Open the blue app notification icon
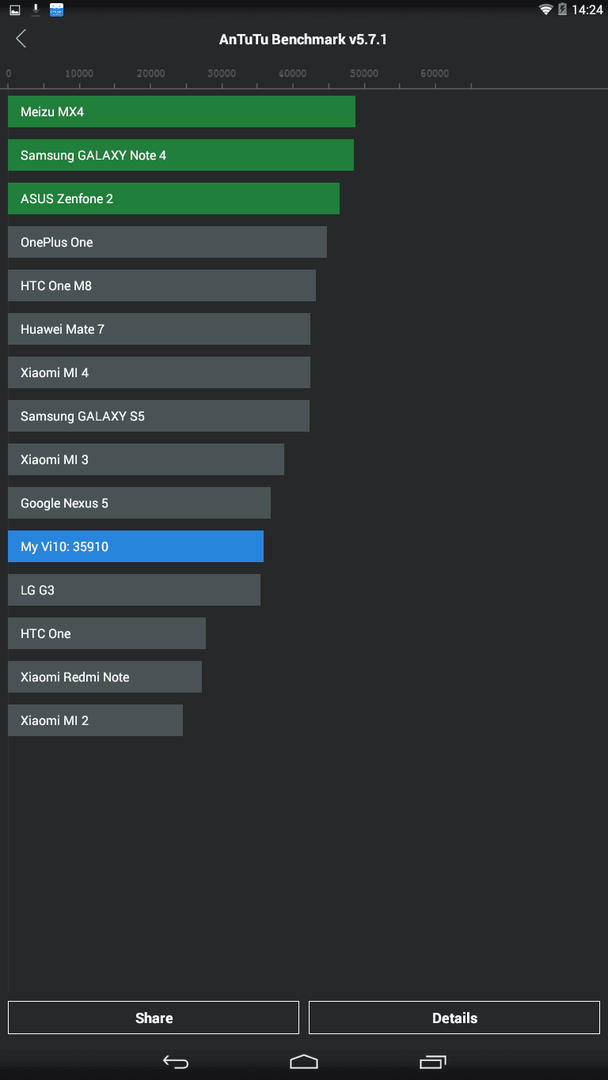This screenshot has height=1080, width=608. pos(56,10)
